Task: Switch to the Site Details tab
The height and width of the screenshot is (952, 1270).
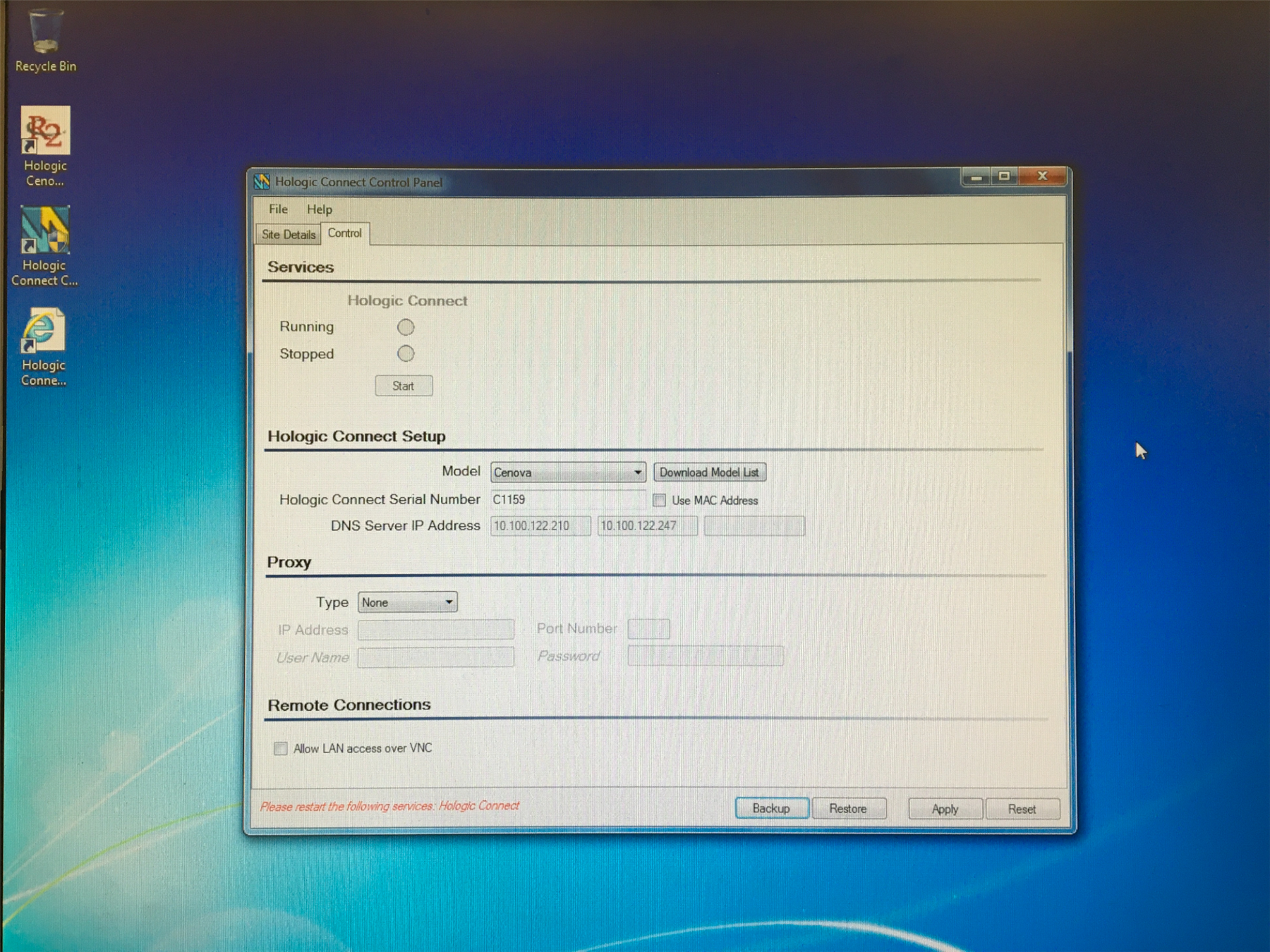Action: tap(289, 235)
